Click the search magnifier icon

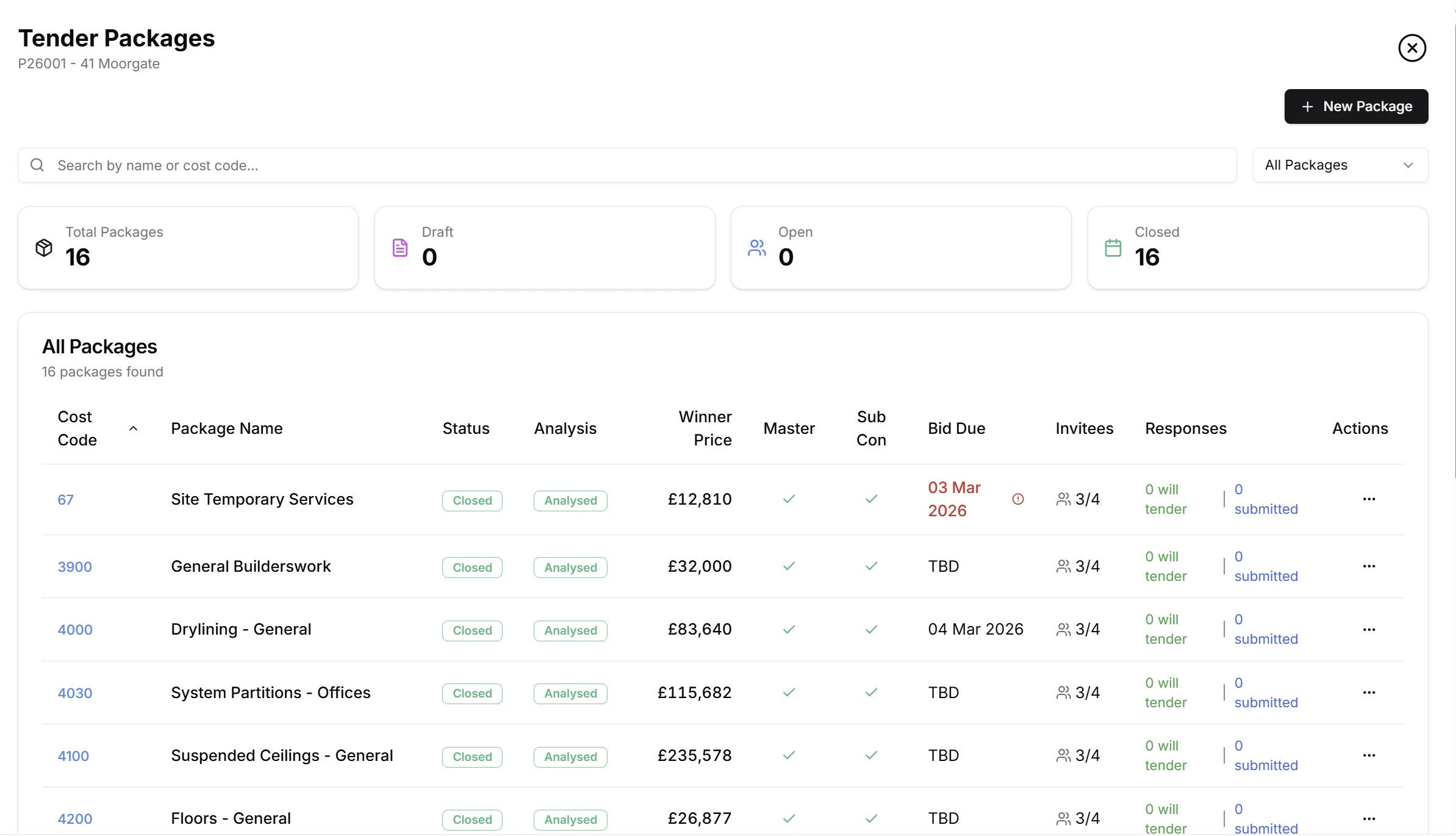click(37, 164)
